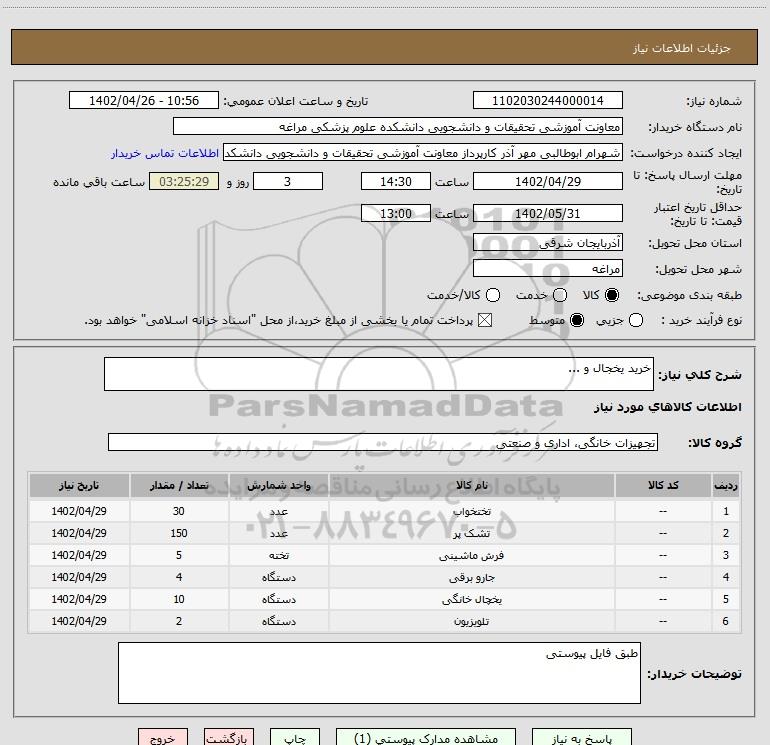The width and height of the screenshot is (770, 745).
Task: Toggle the اسناد خزانه اسلامی payment checkbox
Action: tap(485, 321)
